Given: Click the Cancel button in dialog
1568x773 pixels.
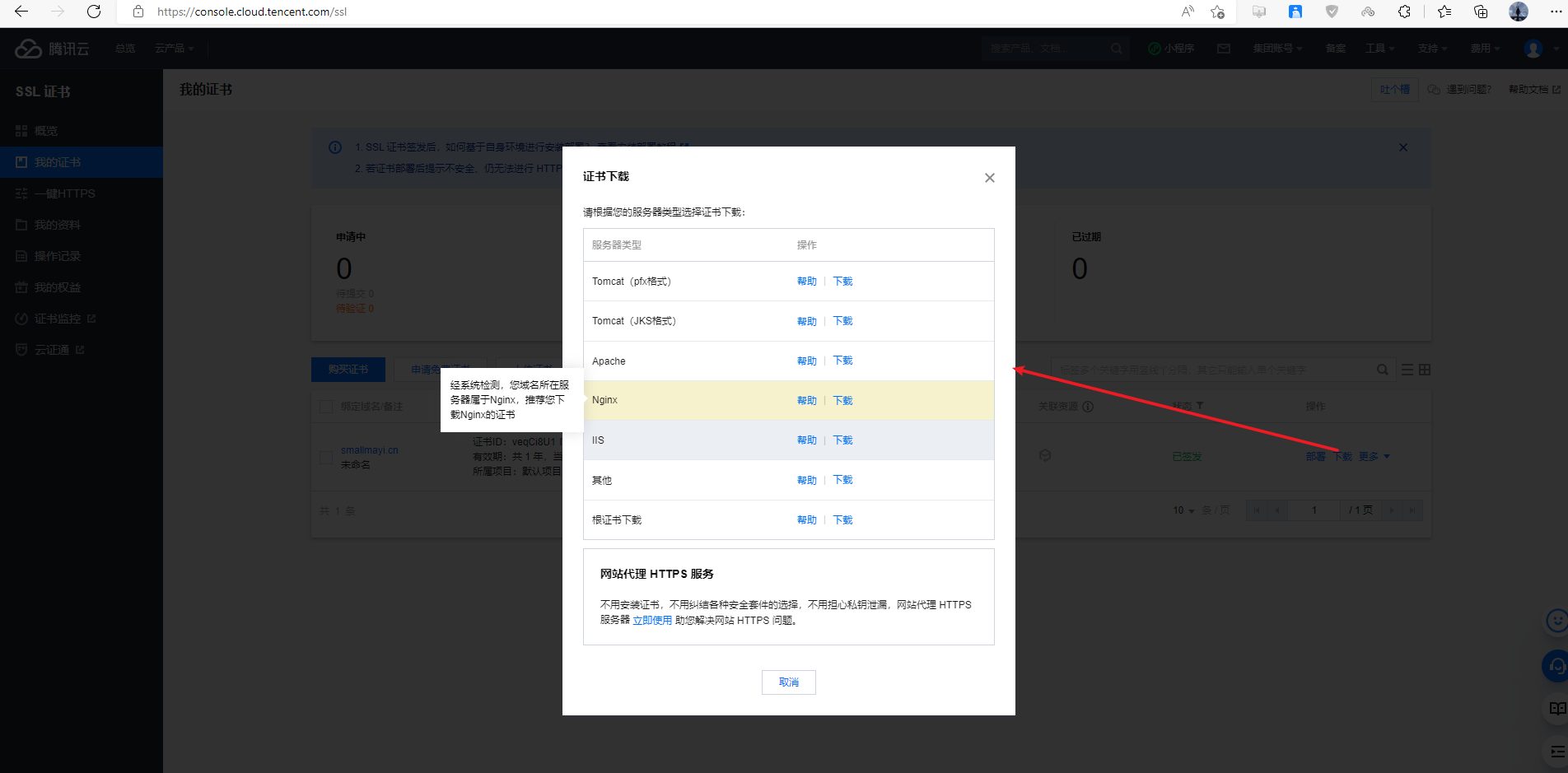Looking at the screenshot, I should coord(789,682).
